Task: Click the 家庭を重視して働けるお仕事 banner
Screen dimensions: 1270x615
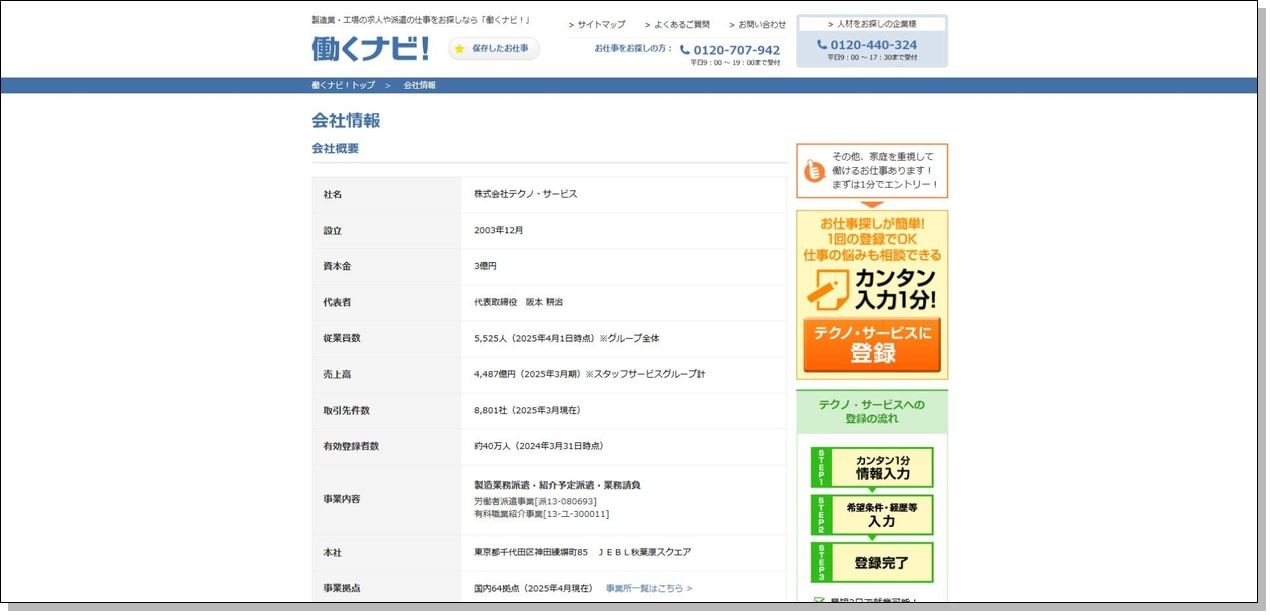Action: 872,171
